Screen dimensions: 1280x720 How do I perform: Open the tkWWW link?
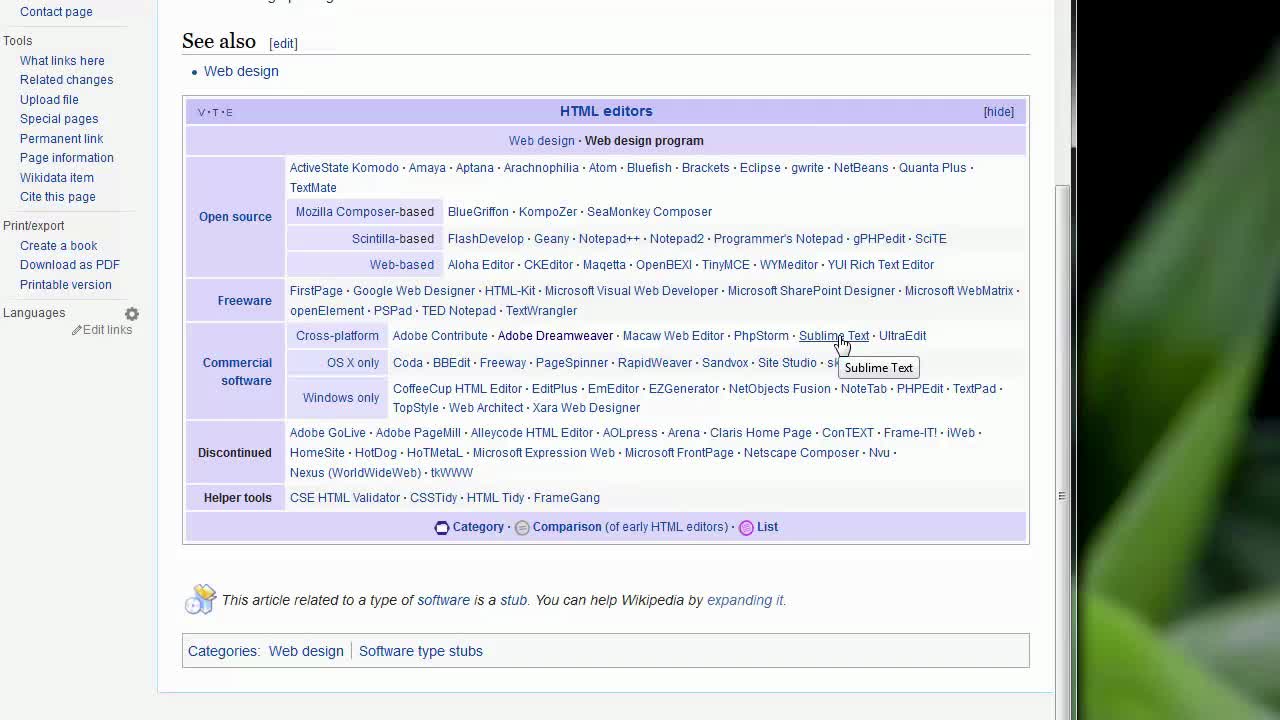pyautogui.click(x=452, y=473)
